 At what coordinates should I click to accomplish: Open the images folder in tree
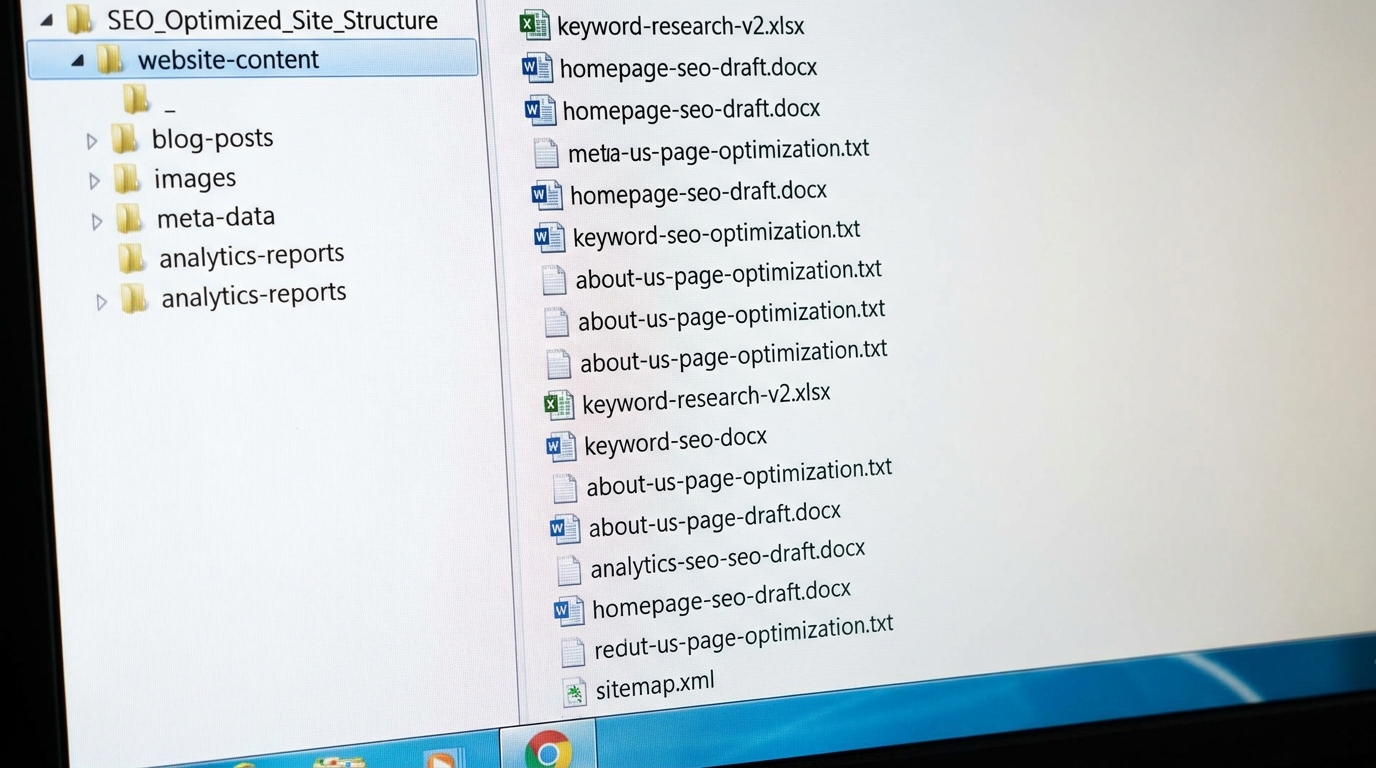[195, 179]
